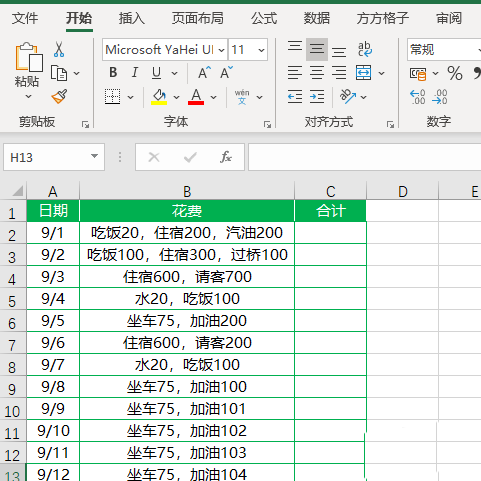This screenshot has width=481, height=481.
Task: Click the Insert Function fx icon
Action: pyautogui.click(x=226, y=157)
